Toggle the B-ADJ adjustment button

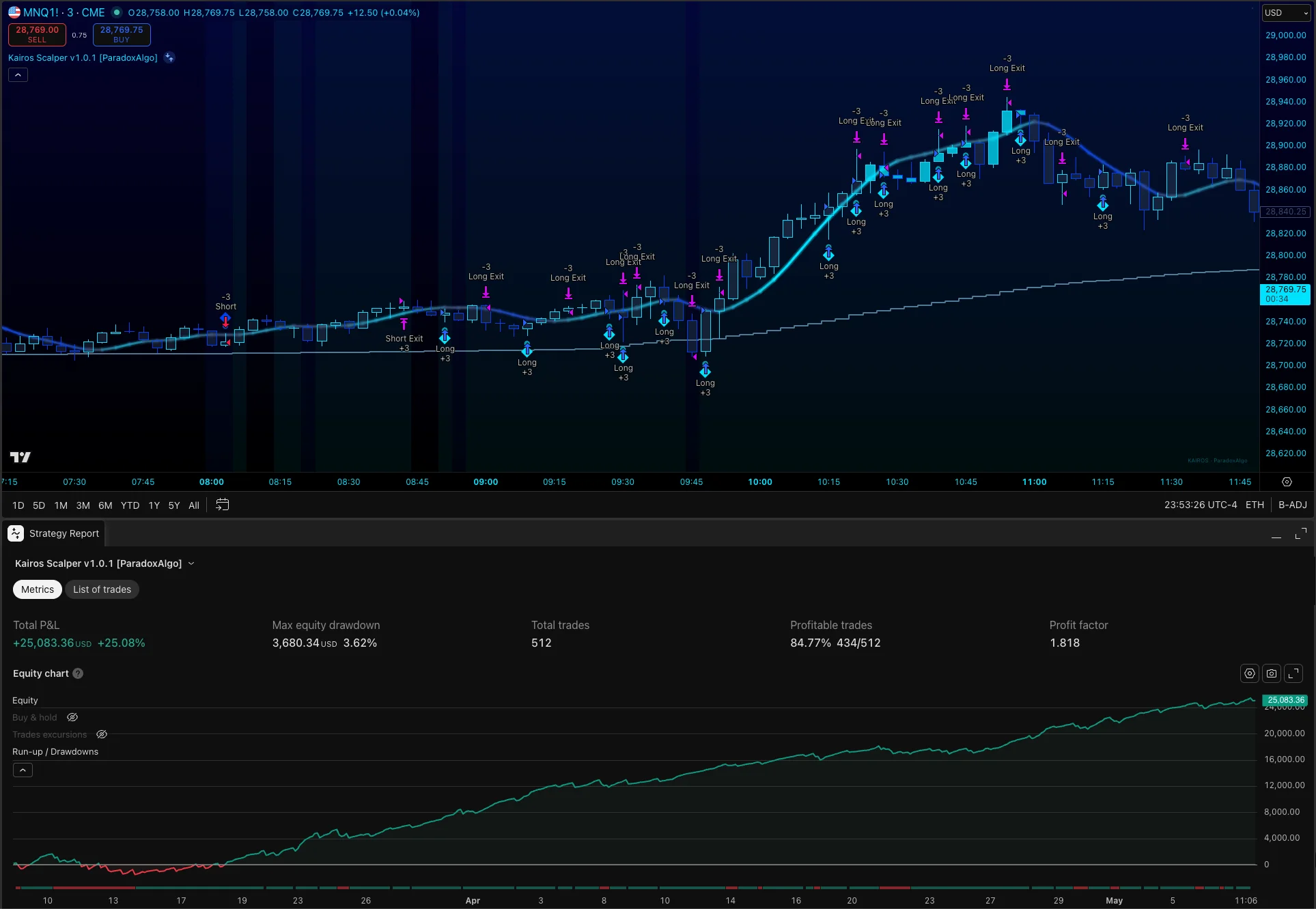(1292, 505)
